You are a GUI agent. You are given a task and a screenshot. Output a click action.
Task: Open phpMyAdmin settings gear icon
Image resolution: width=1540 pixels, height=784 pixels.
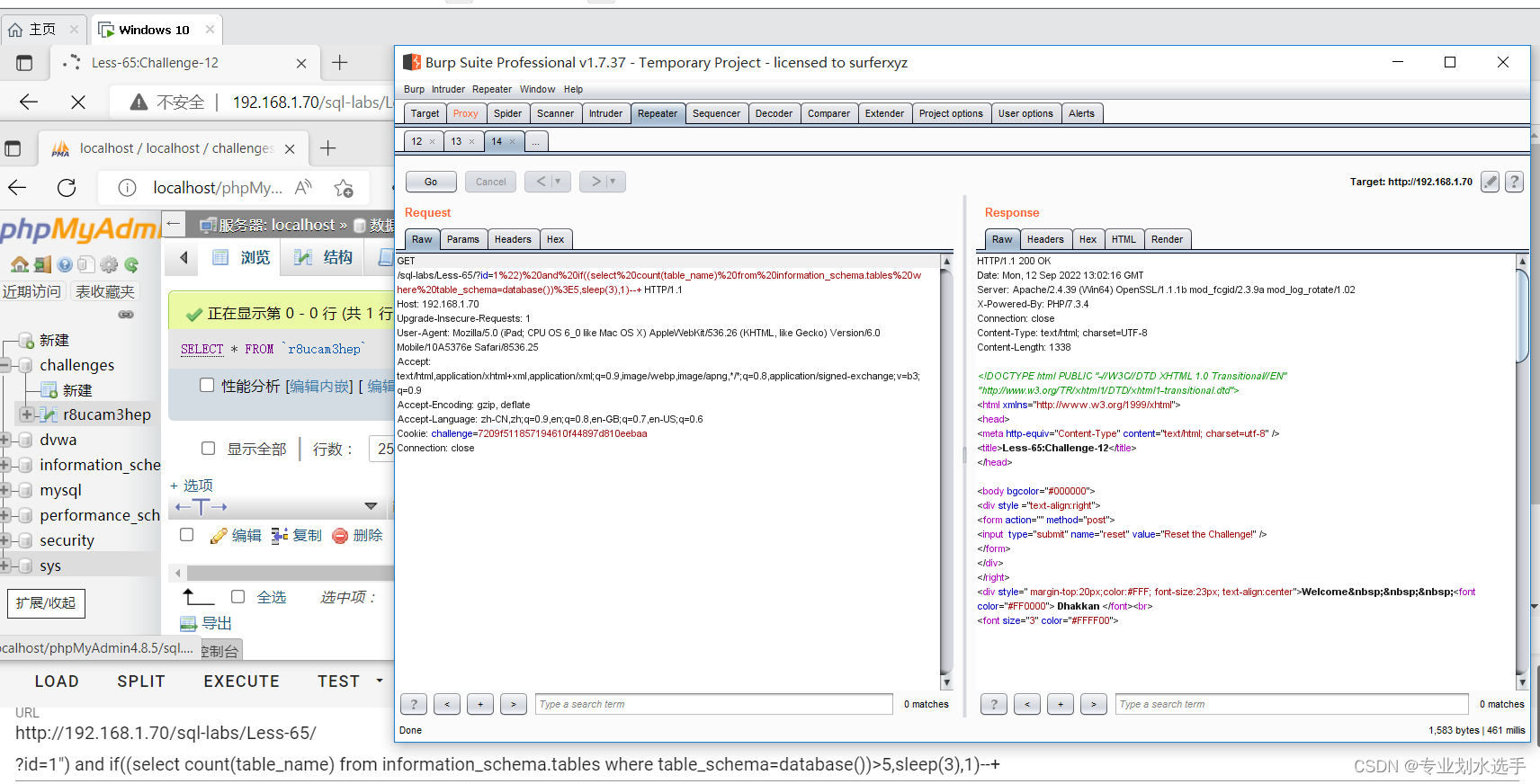pyautogui.click(x=109, y=264)
